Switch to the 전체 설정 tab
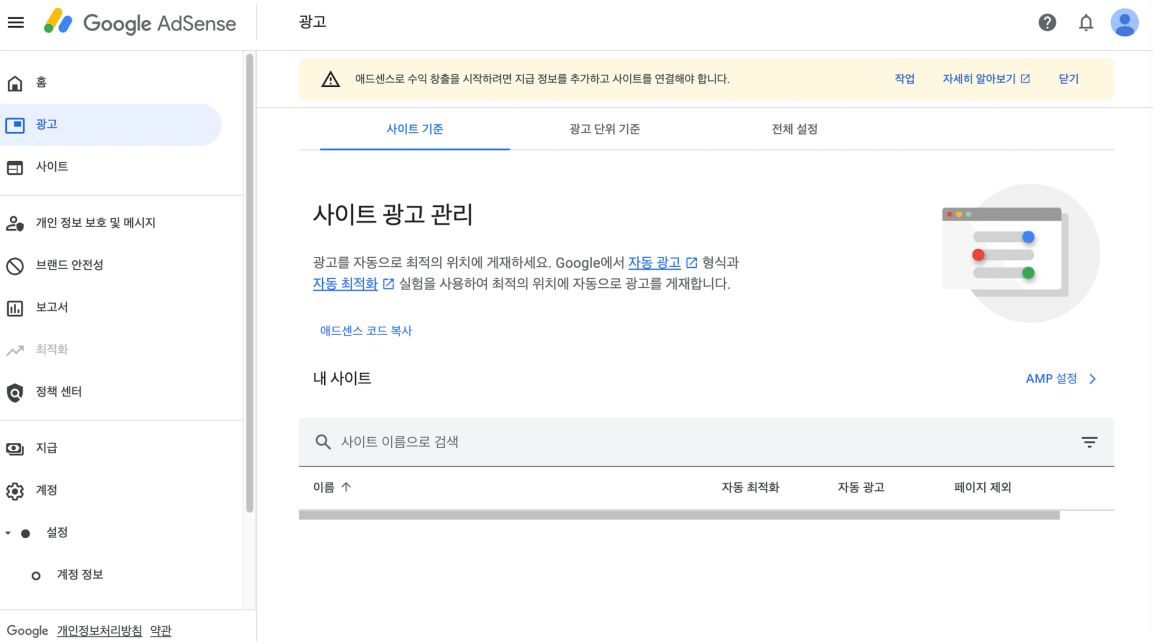The width and height of the screenshot is (1153, 641). (794, 129)
